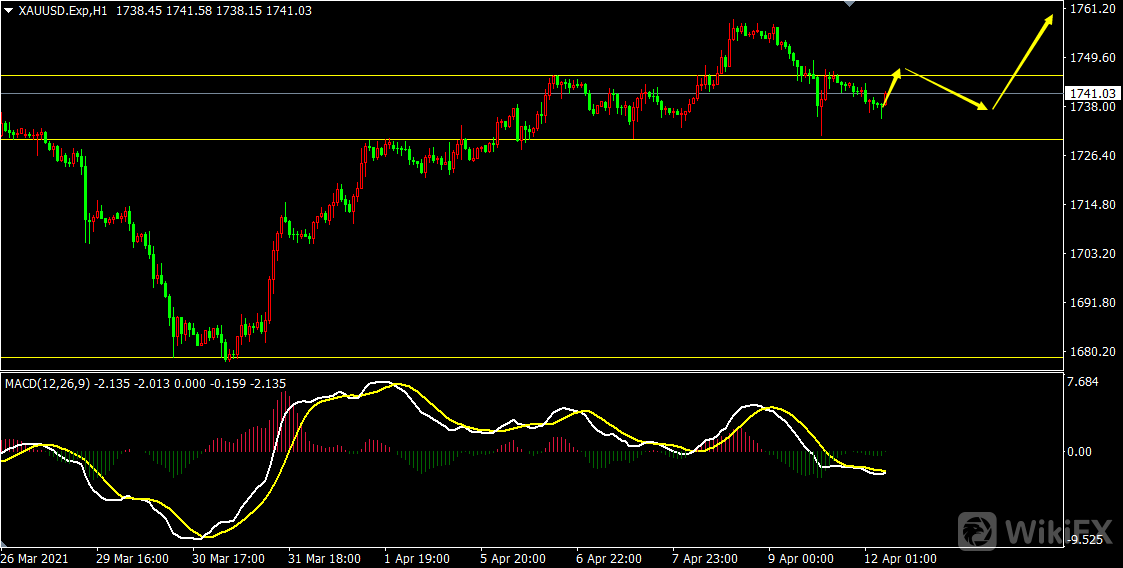Click the MACD scale value 7.684
The width and height of the screenshot is (1123, 568).
[1085, 382]
